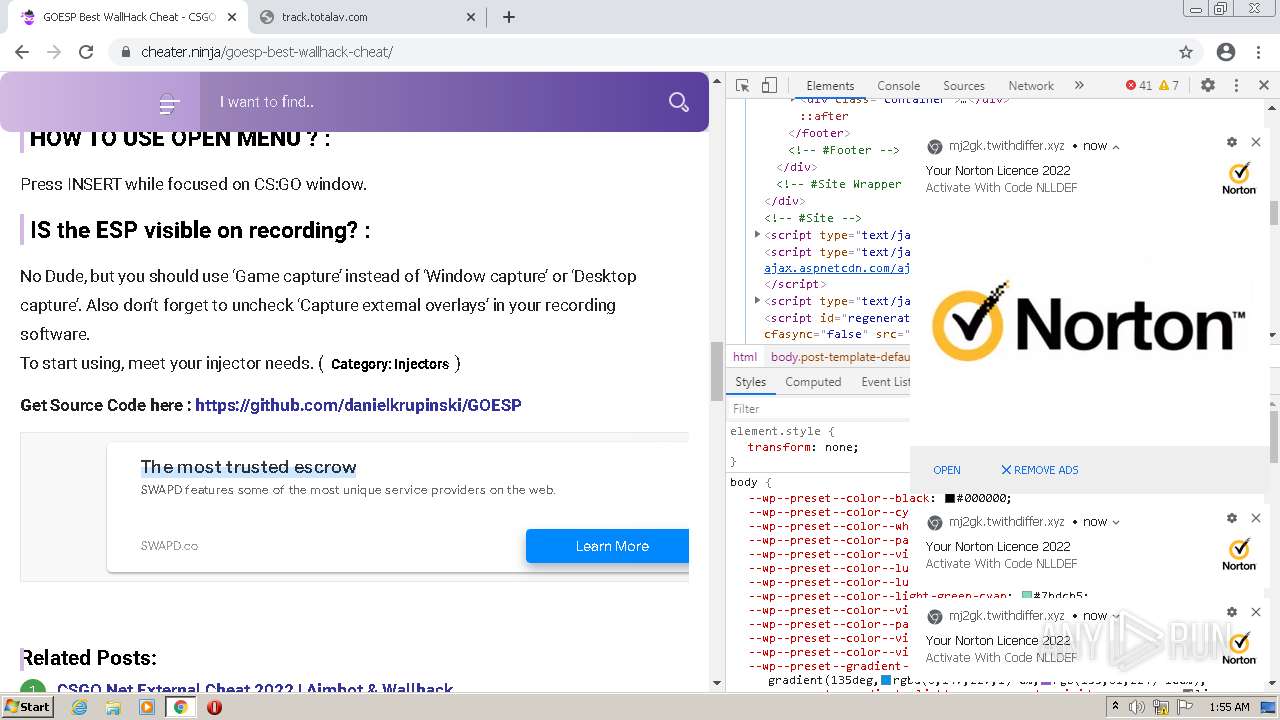Open ajax.aspnetcdn.com script link
The image size is (1280, 720).
click(x=837, y=268)
